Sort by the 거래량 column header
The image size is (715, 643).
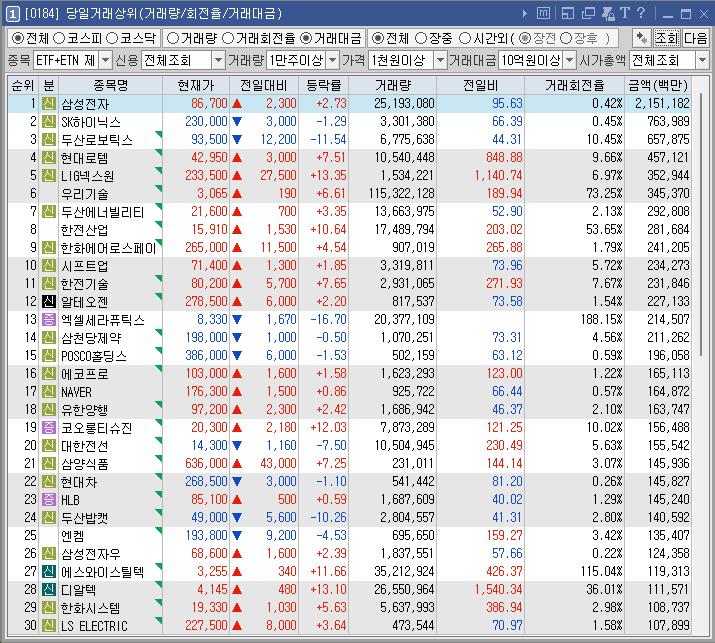(393, 85)
